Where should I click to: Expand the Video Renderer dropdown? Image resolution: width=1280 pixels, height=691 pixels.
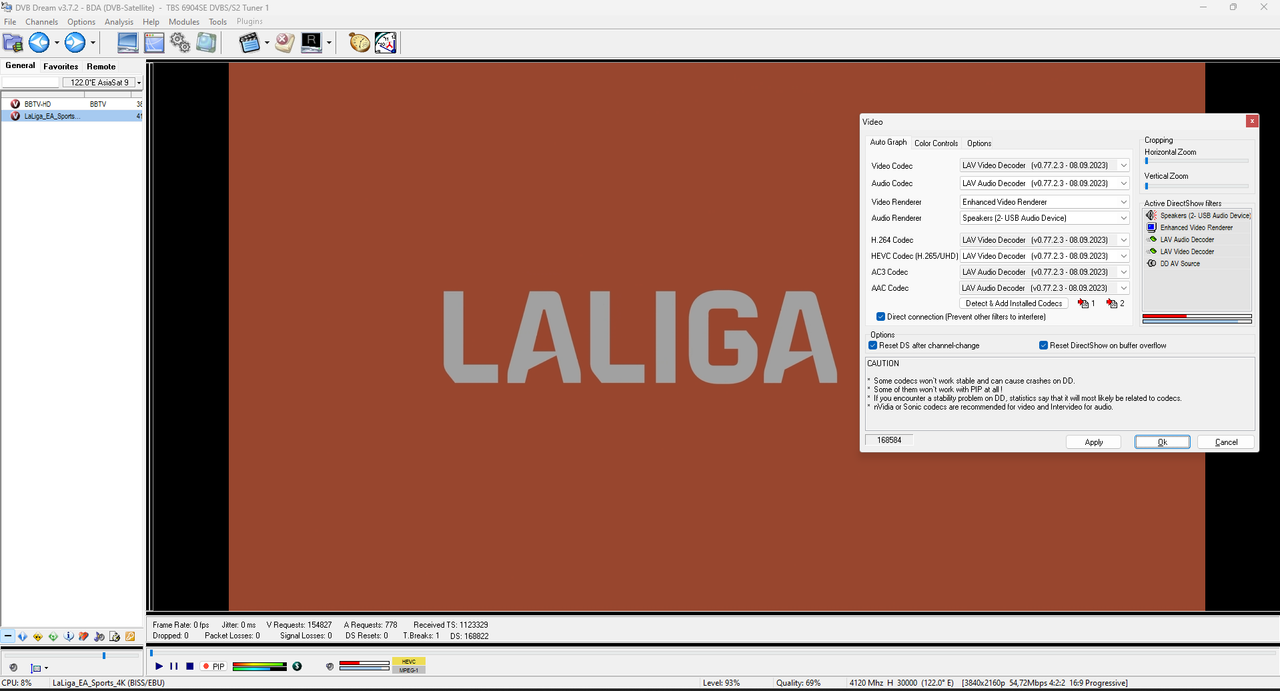click(1124, 202)
